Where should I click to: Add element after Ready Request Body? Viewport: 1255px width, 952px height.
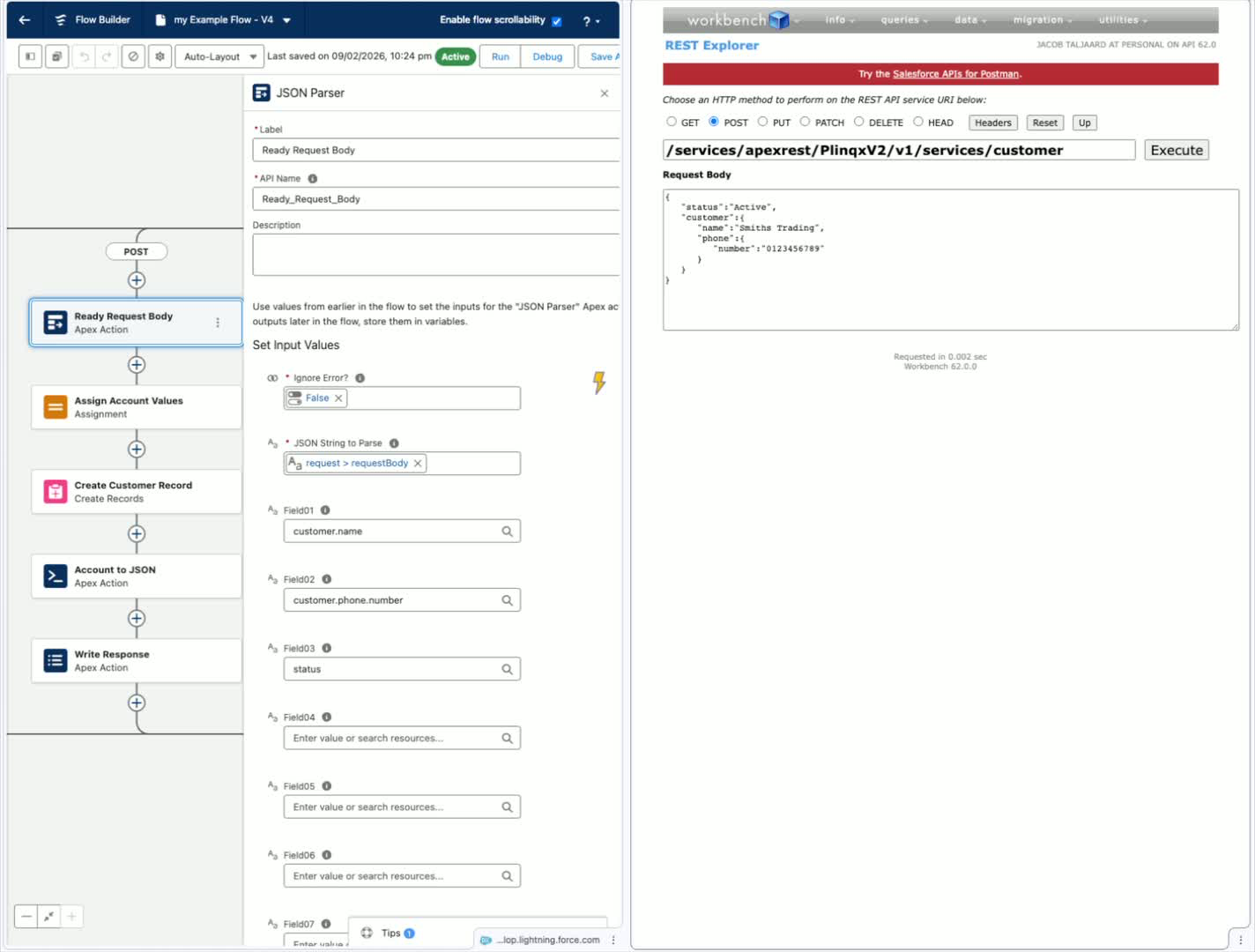[137, 365]
